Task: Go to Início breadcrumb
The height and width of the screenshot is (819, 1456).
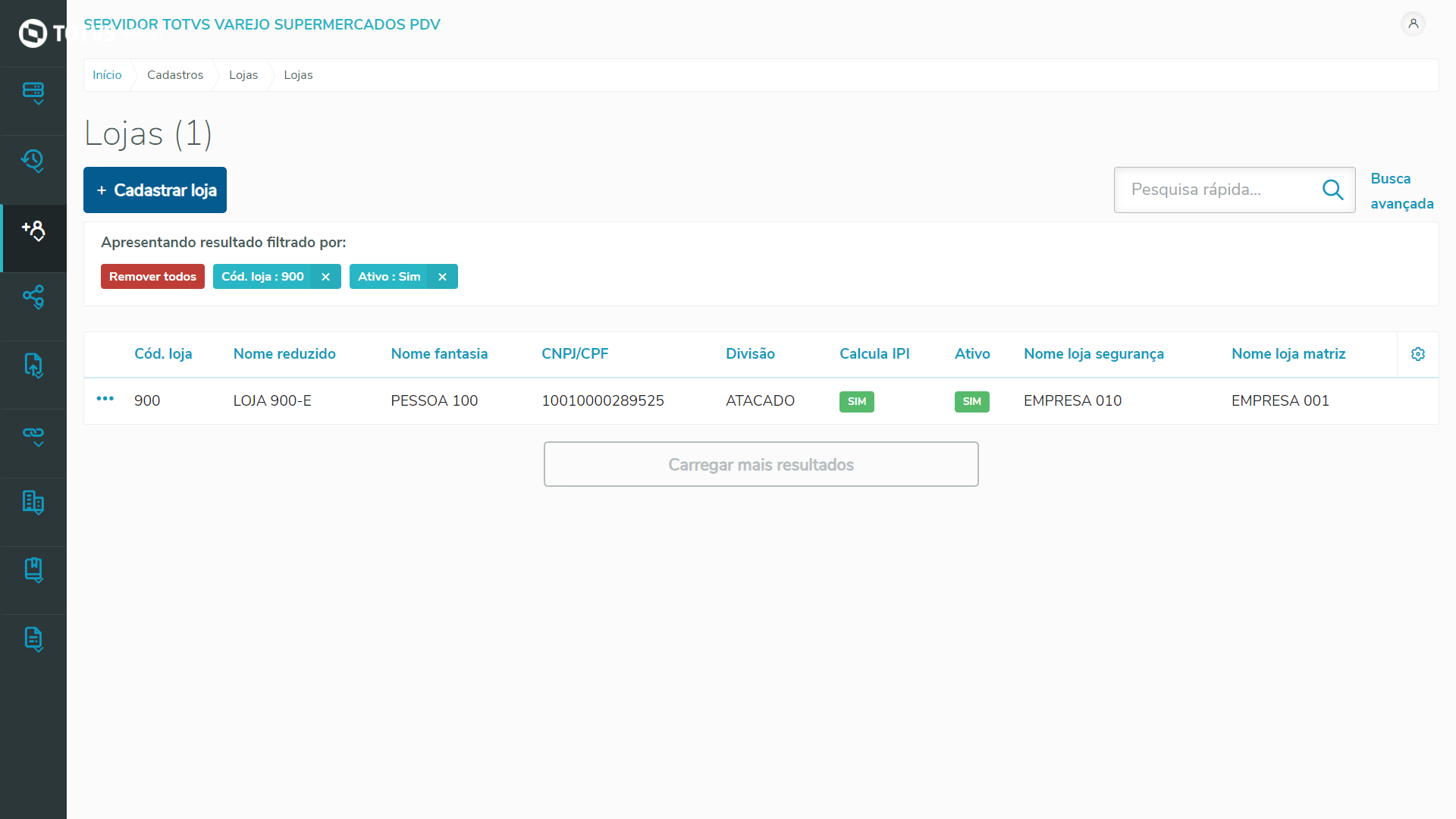Action: (x=107, y=75)
